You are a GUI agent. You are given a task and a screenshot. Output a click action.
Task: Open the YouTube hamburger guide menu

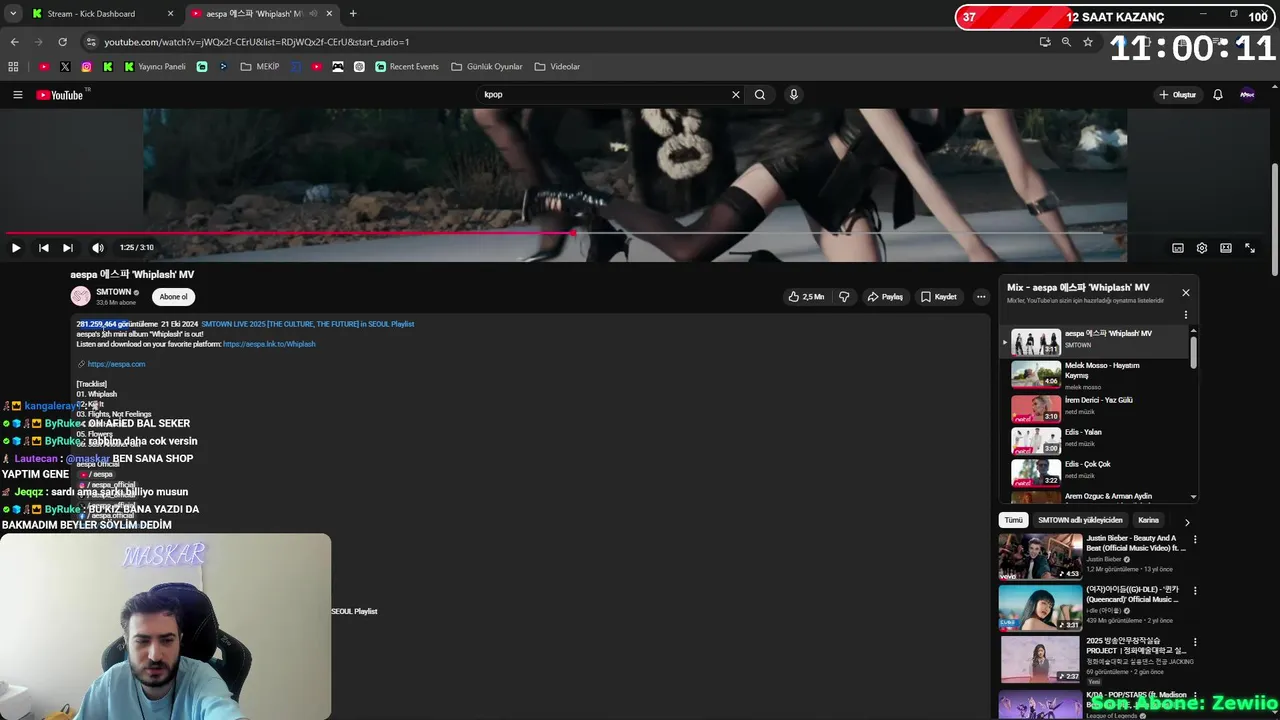point(17,95)
